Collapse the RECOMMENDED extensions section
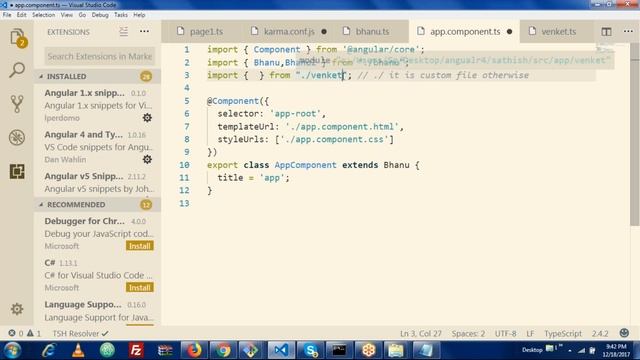Image resolution: width=640 pixels, height=360 pixels. 97,204
